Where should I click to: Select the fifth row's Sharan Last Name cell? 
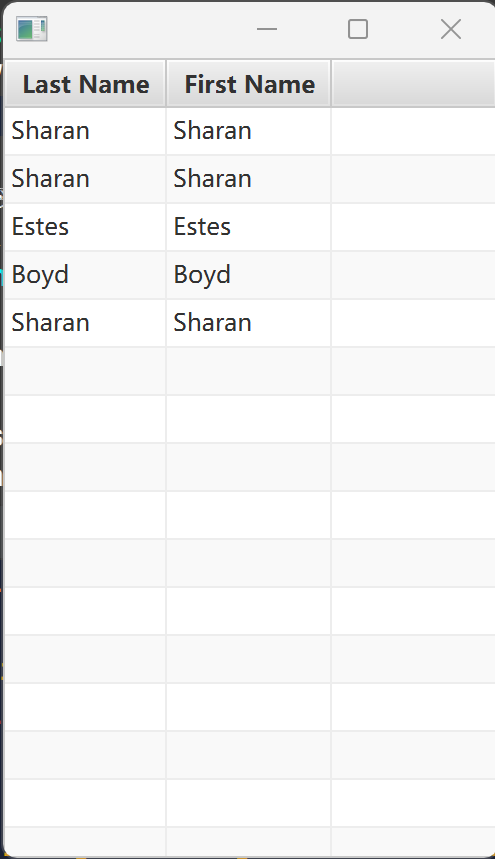click(x=85, y=323)
